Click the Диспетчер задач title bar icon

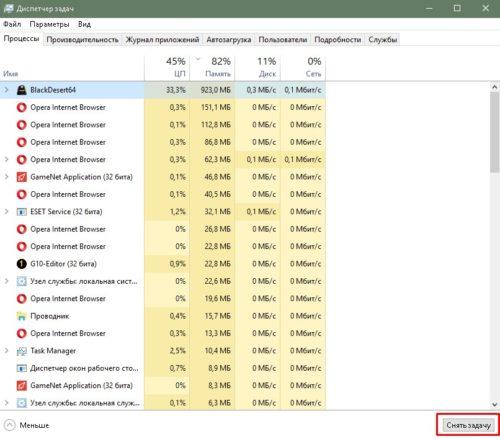coord(8,8)
